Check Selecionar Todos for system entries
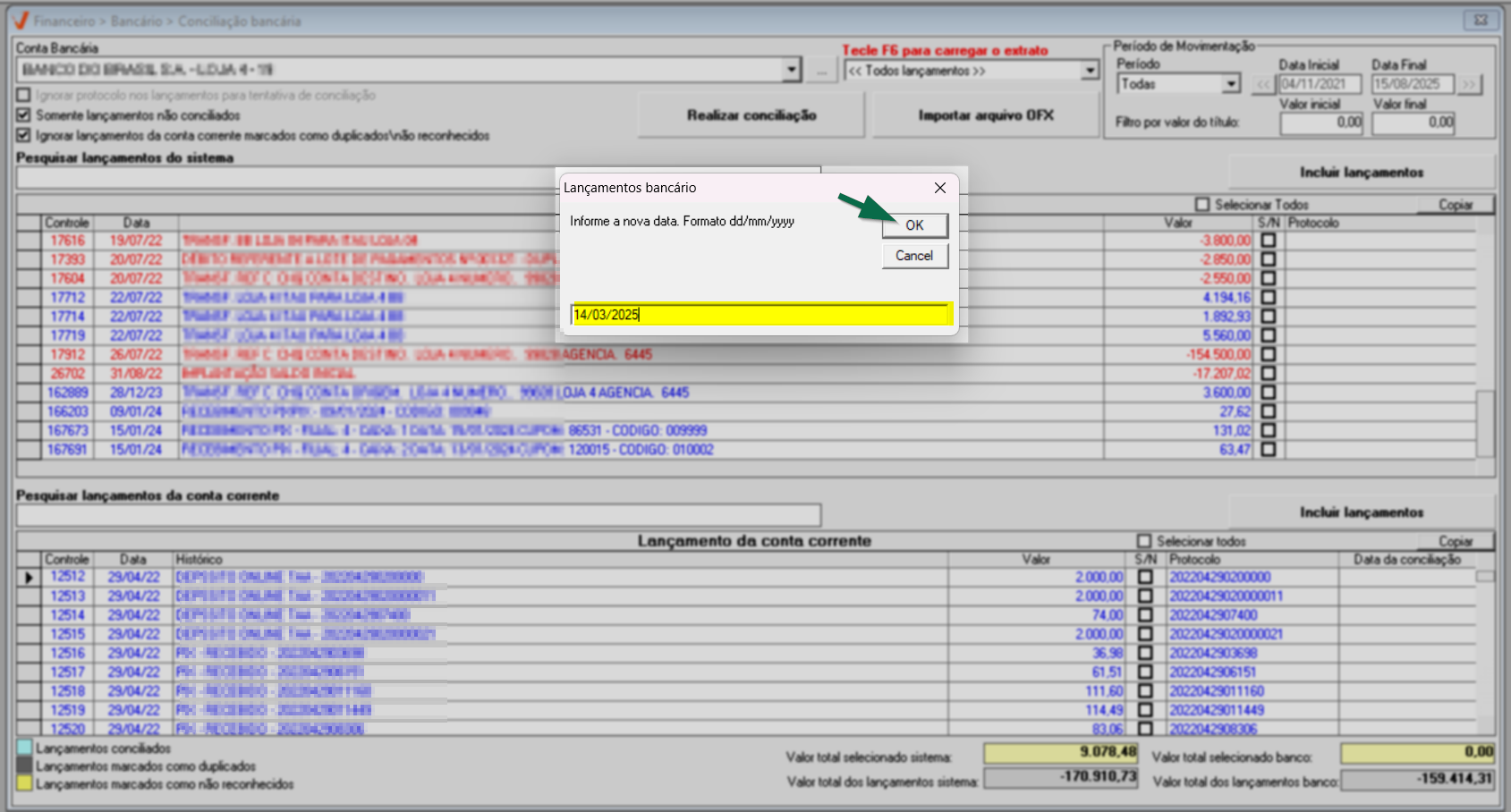1511x812 pixels. (x=1202, y=205)
